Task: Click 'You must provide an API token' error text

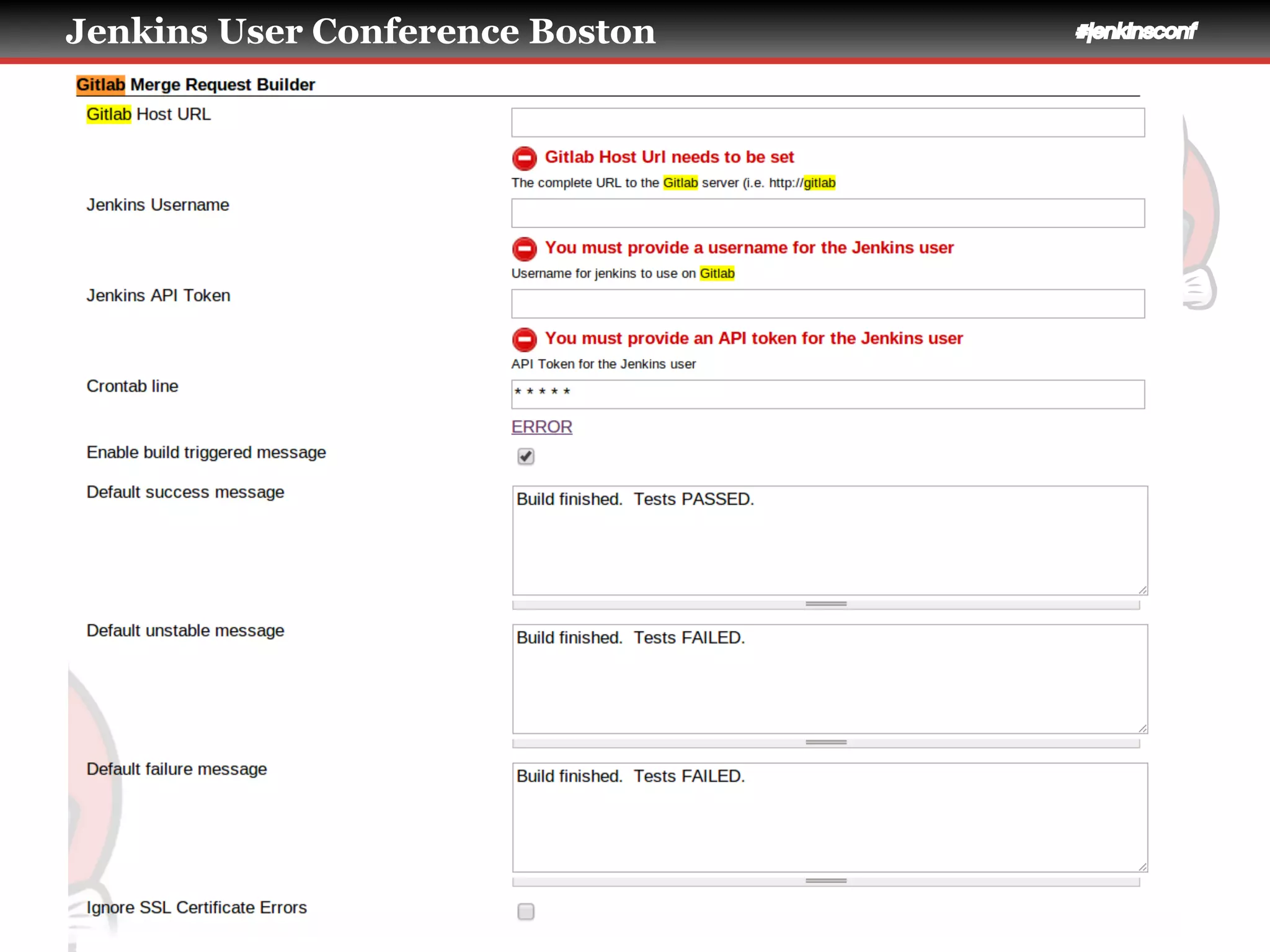Action: (x=754, y=338)
